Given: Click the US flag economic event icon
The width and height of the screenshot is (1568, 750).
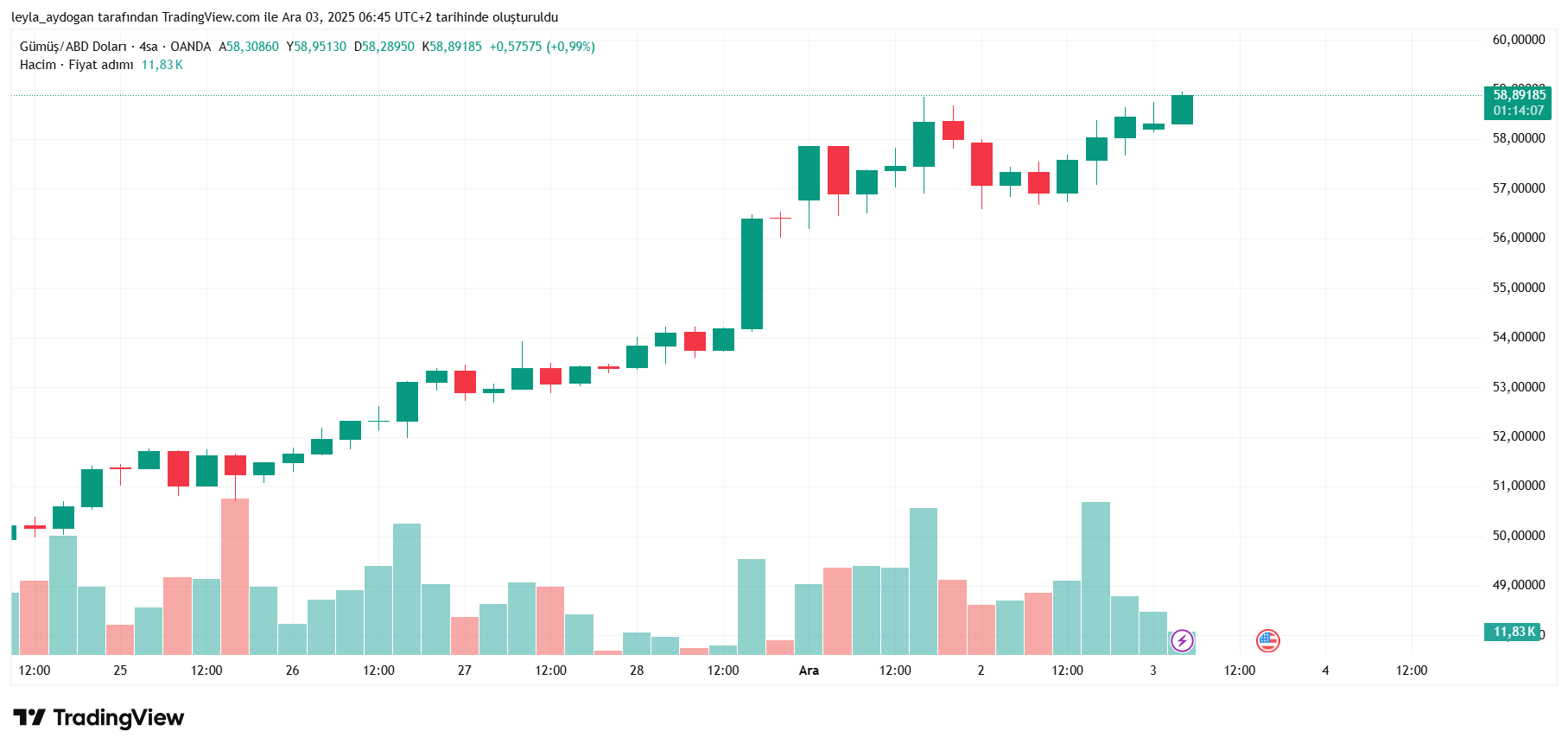Looking at the screenshot, I should (1267, 641).
